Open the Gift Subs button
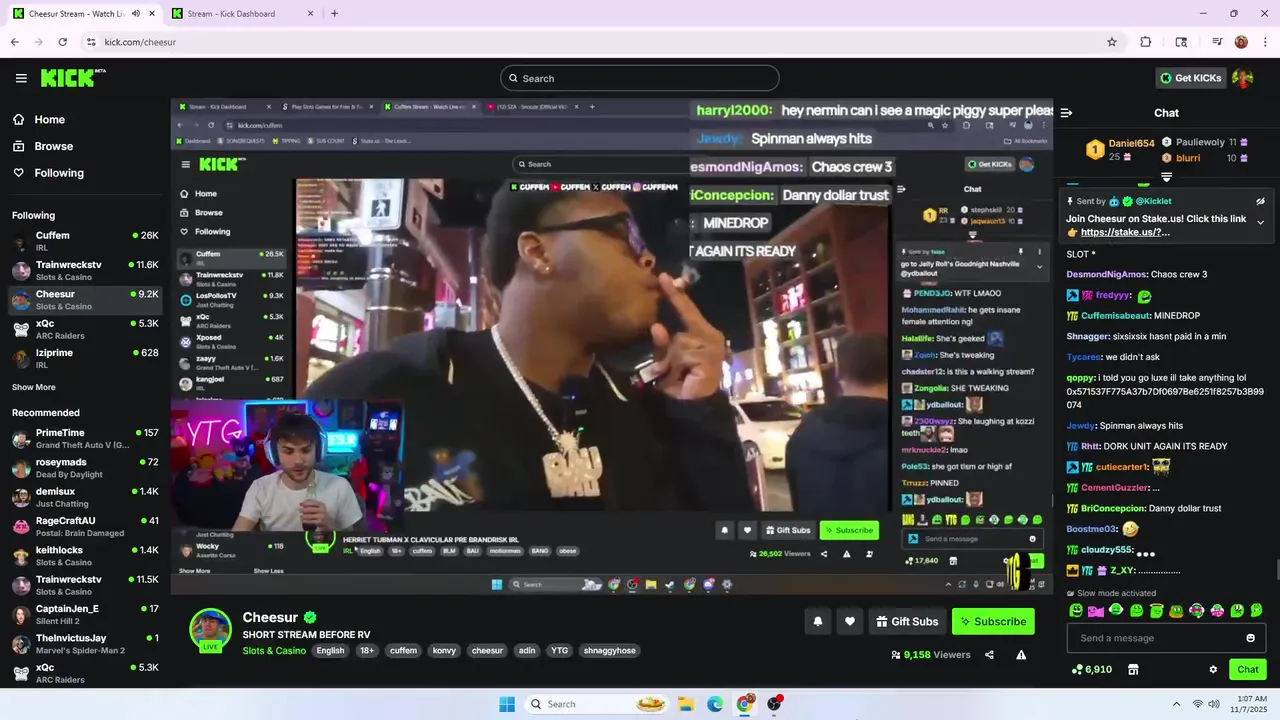Screen dimensions: 1280x720 (x=907, y=621)
